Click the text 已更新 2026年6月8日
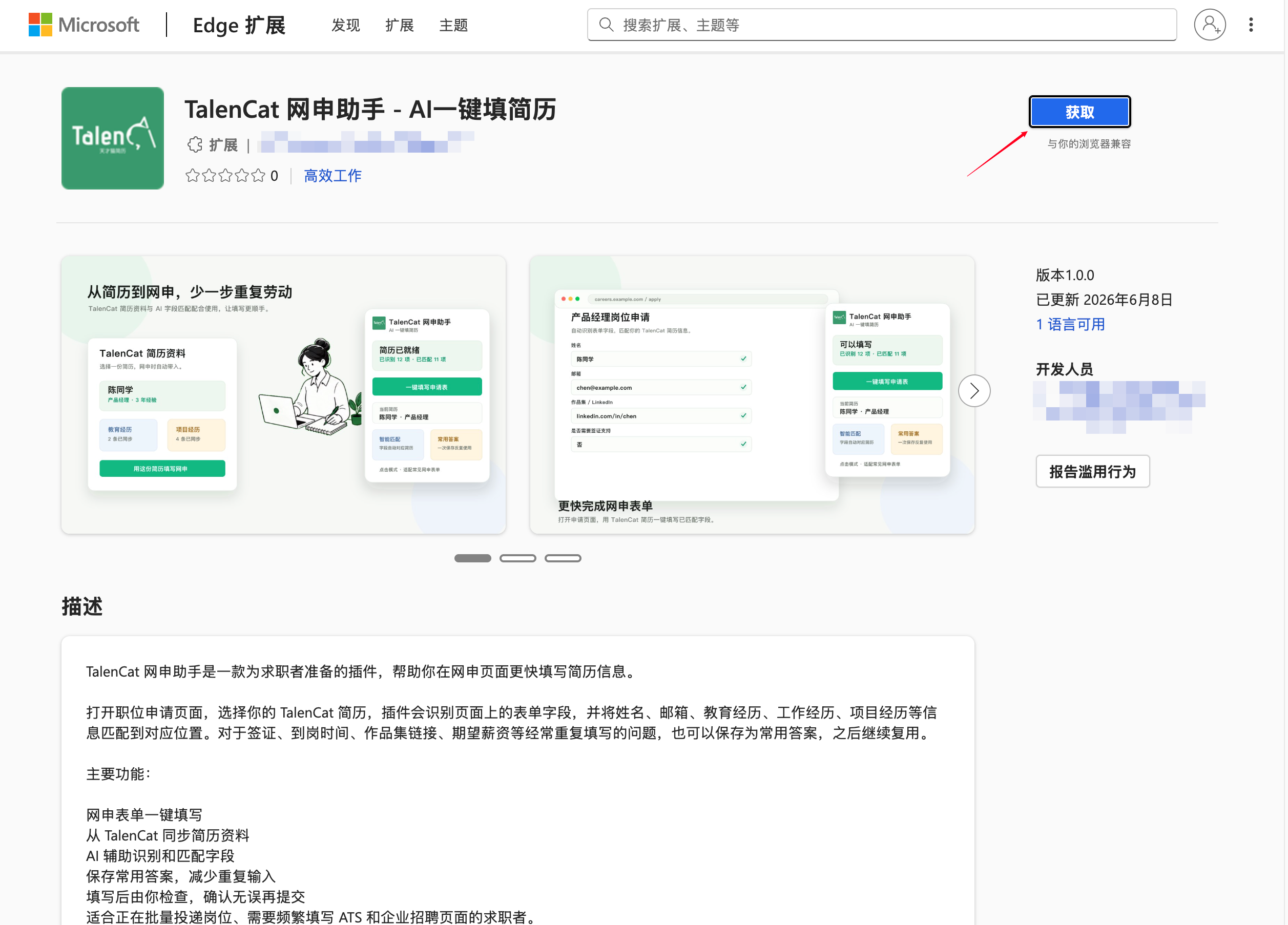 click(x=1104, y=300)
